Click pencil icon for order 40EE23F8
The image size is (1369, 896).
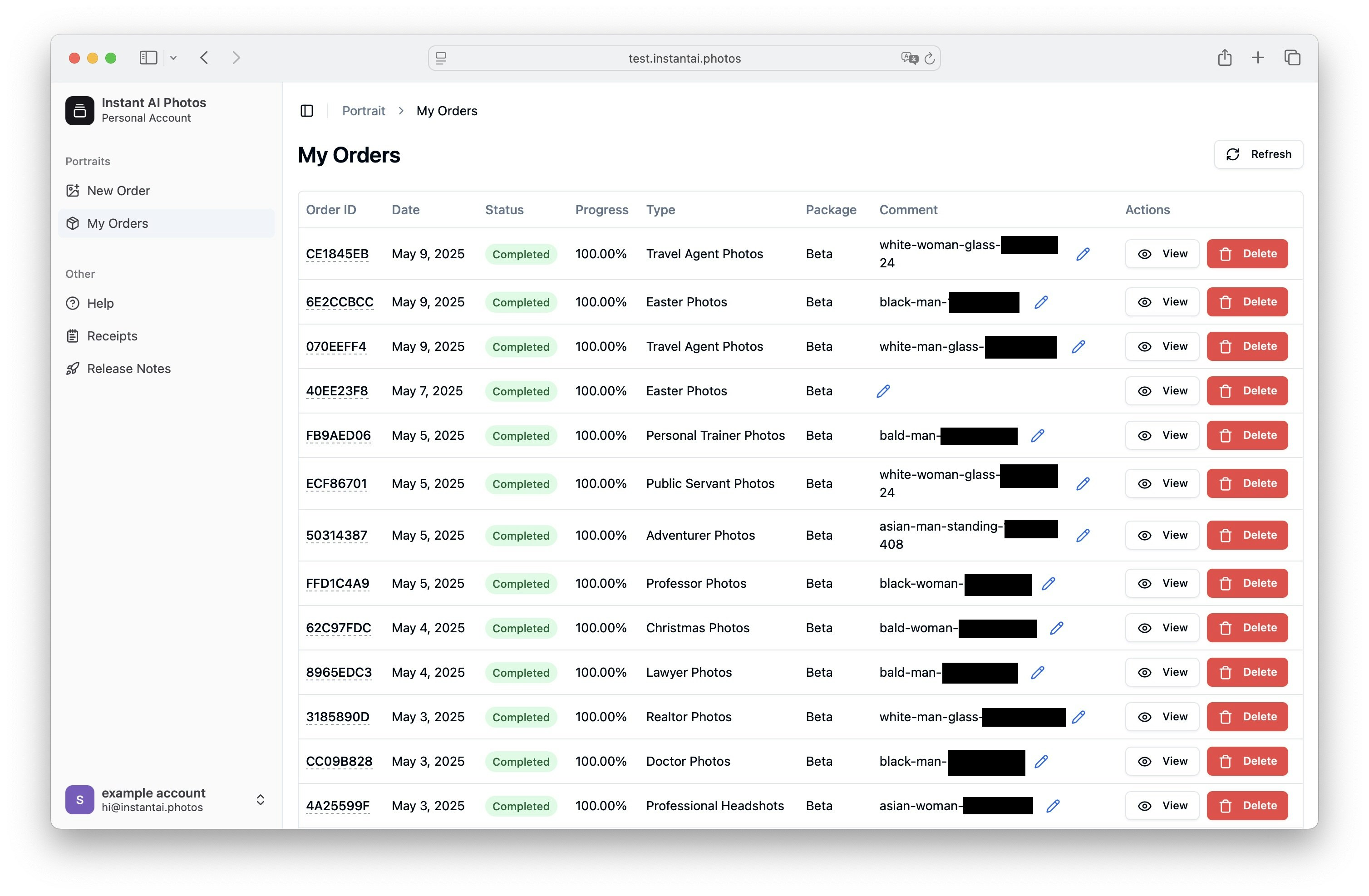(883, 391)
